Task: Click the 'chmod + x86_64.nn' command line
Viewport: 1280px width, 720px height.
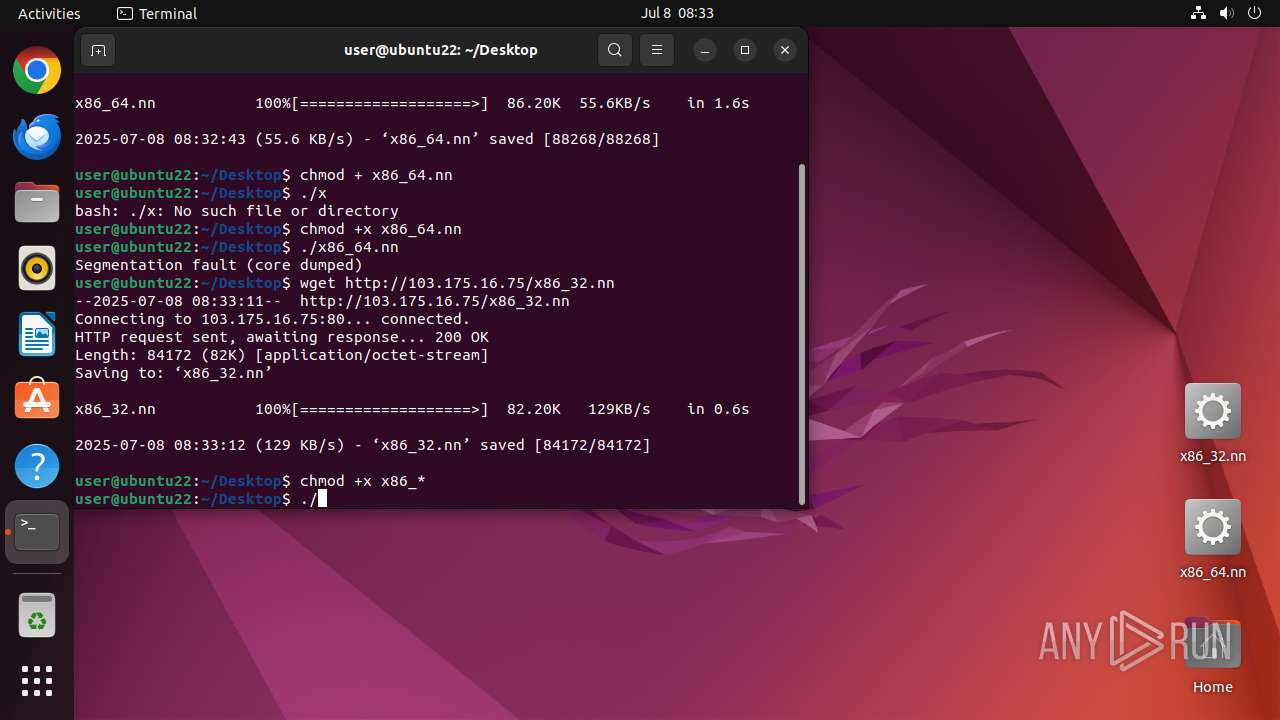Action: pyautogui.click(x=264, y=175)
